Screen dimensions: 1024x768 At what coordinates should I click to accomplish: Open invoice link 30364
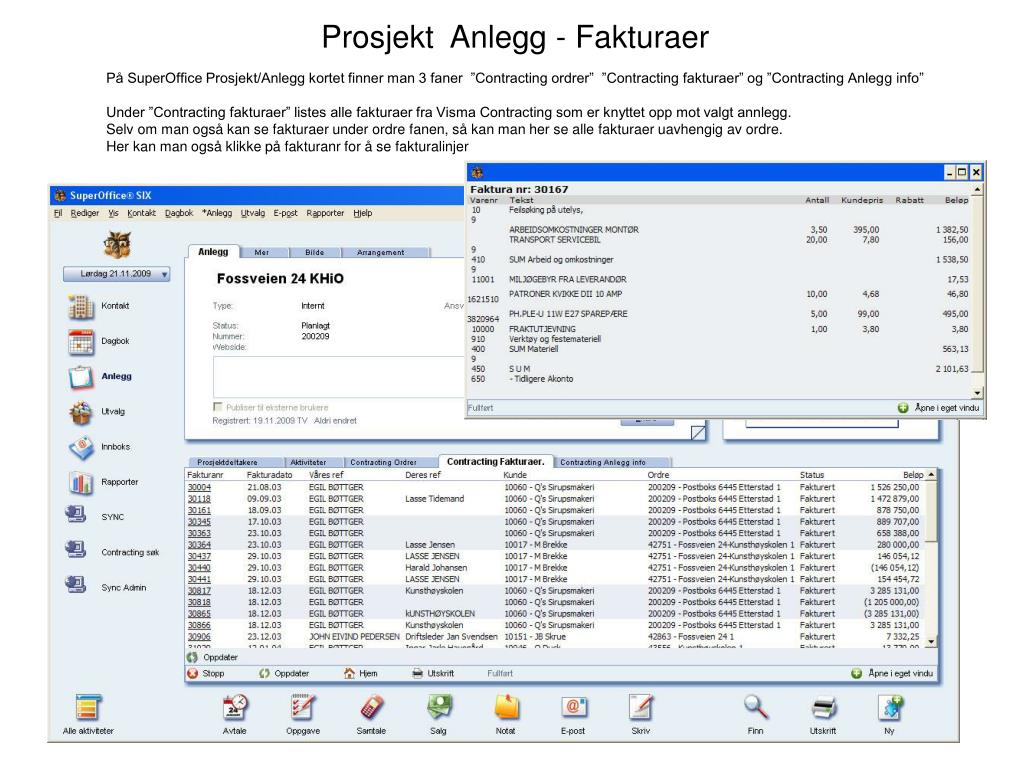pyautogui.click(x=199, y=545)
